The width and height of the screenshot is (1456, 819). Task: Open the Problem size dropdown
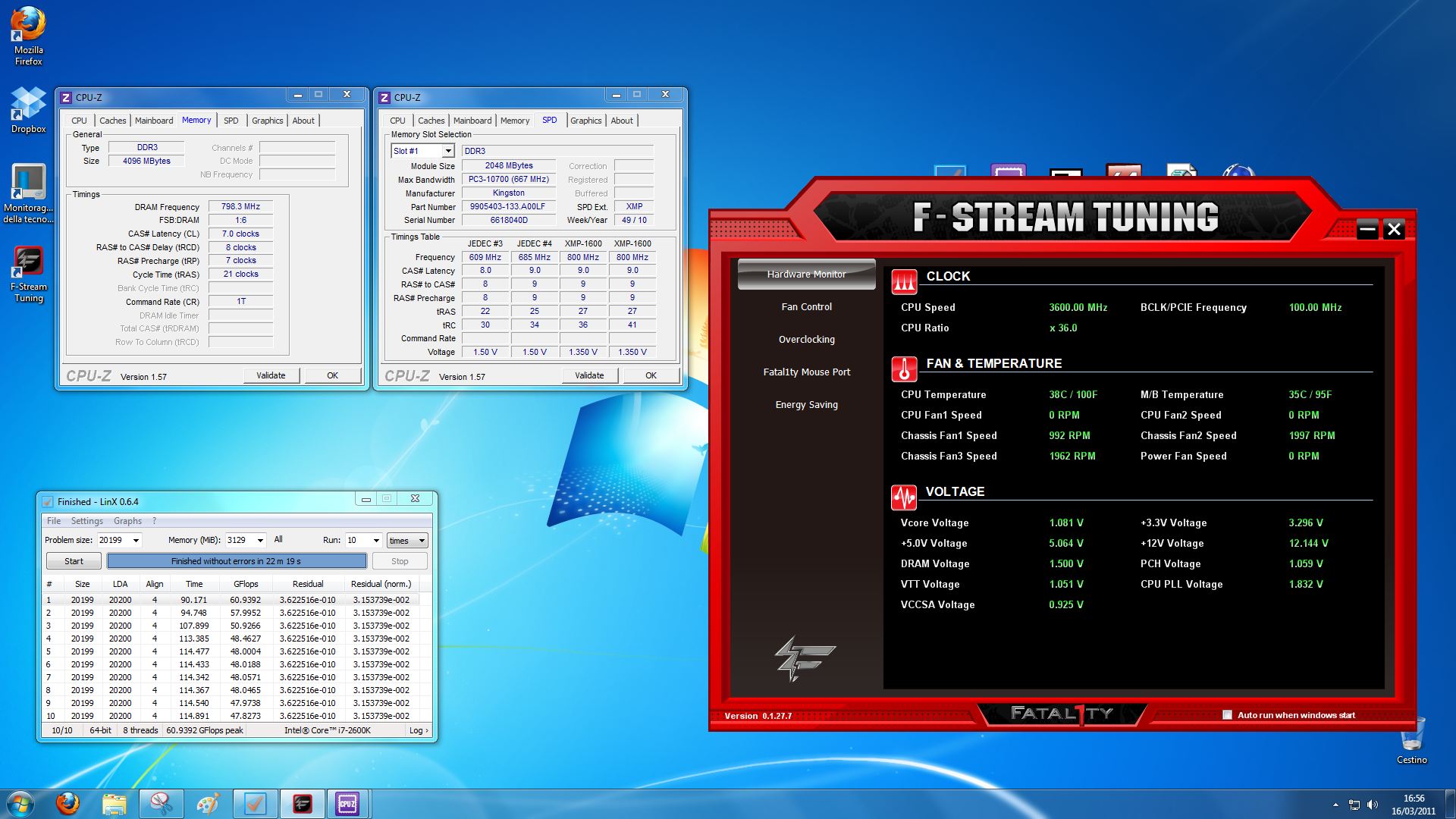coord(136,540)
